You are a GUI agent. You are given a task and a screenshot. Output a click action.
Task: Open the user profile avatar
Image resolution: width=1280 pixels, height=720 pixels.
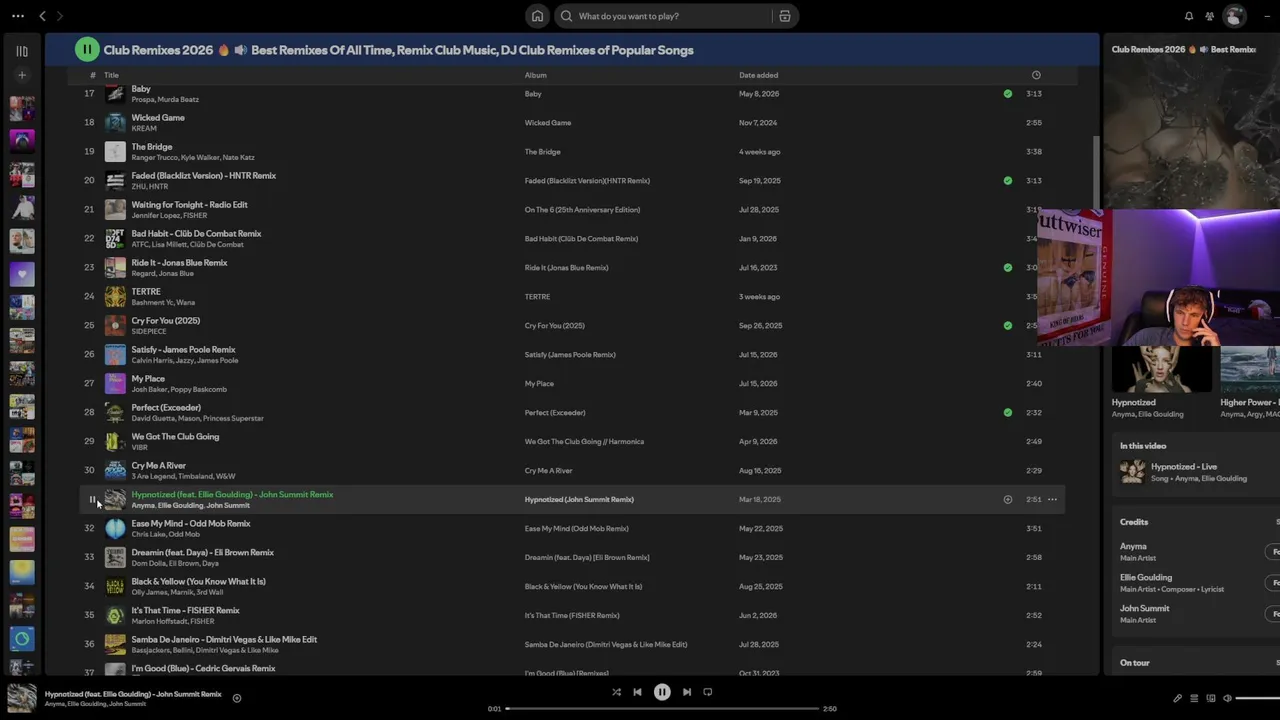[1235, 16]
